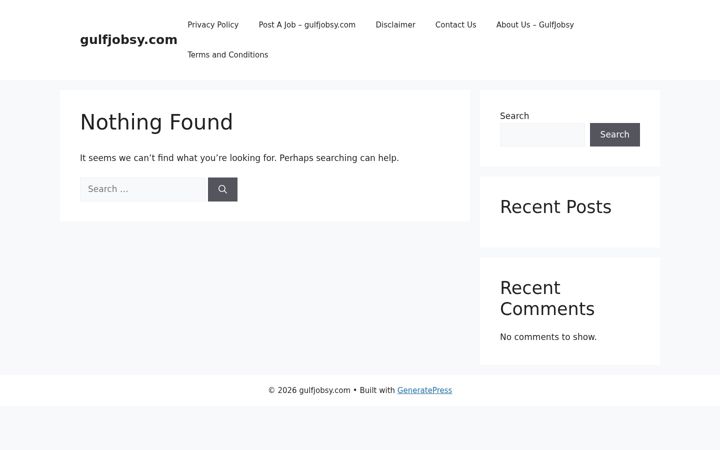
Task: Open the Disclaimer page
Action: coord(395,25)
